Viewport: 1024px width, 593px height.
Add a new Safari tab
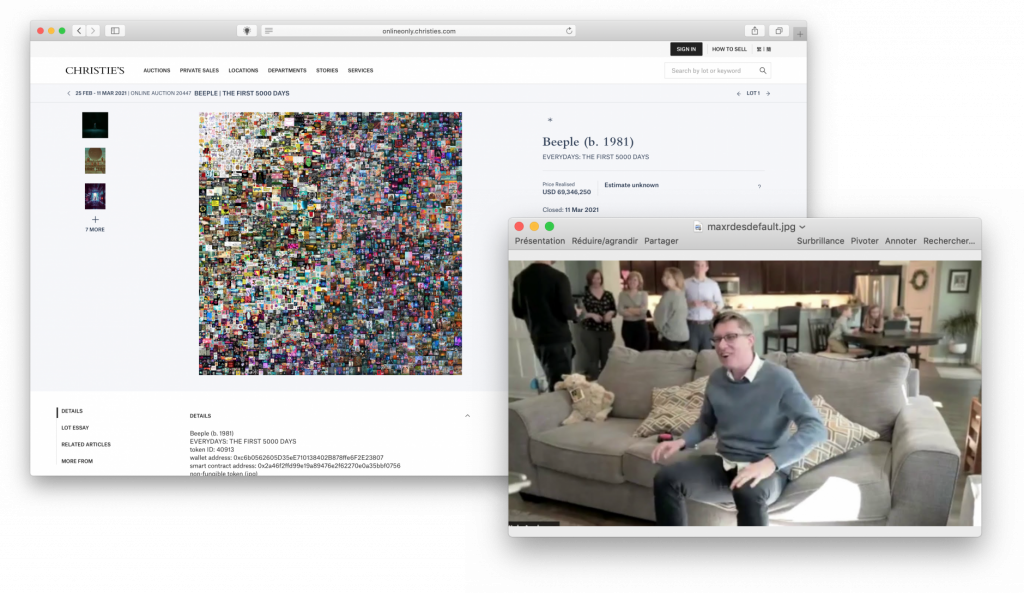pyautogui.click(x=799, y=33)
